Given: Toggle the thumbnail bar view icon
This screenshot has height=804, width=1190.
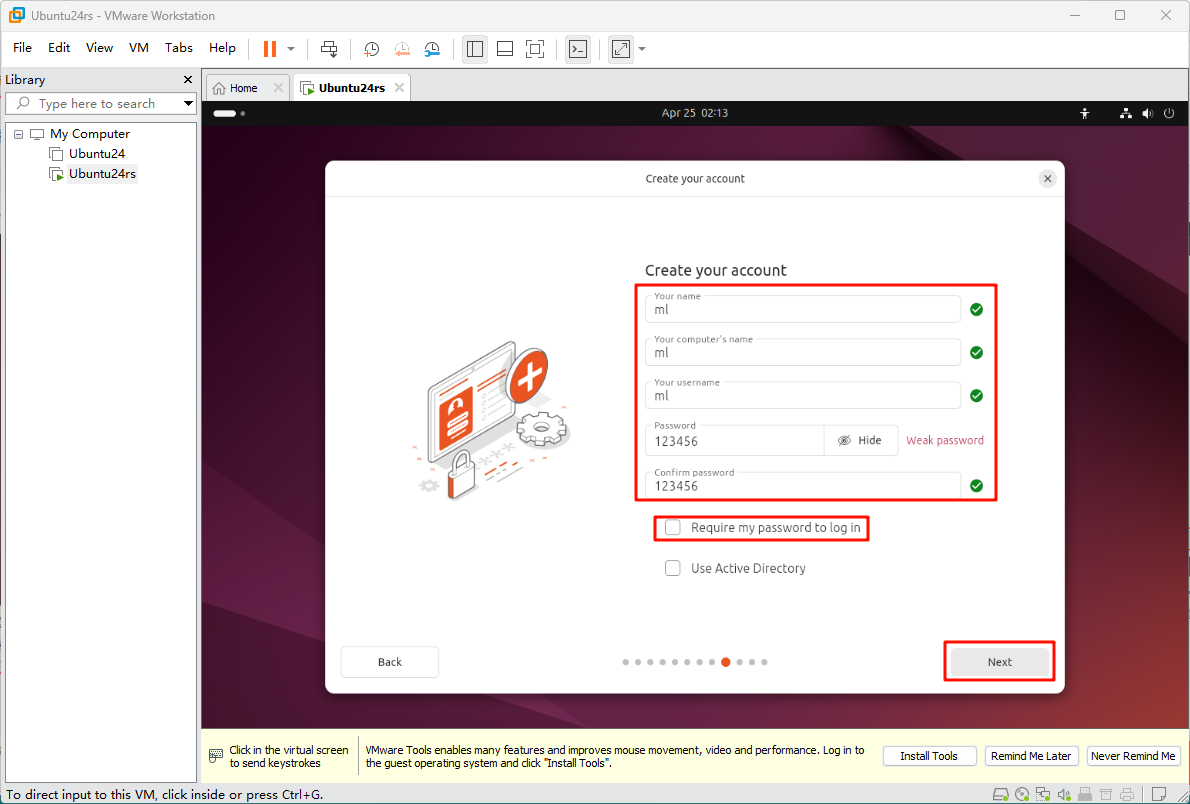Looking at the screenshot, I should (505, 49).
